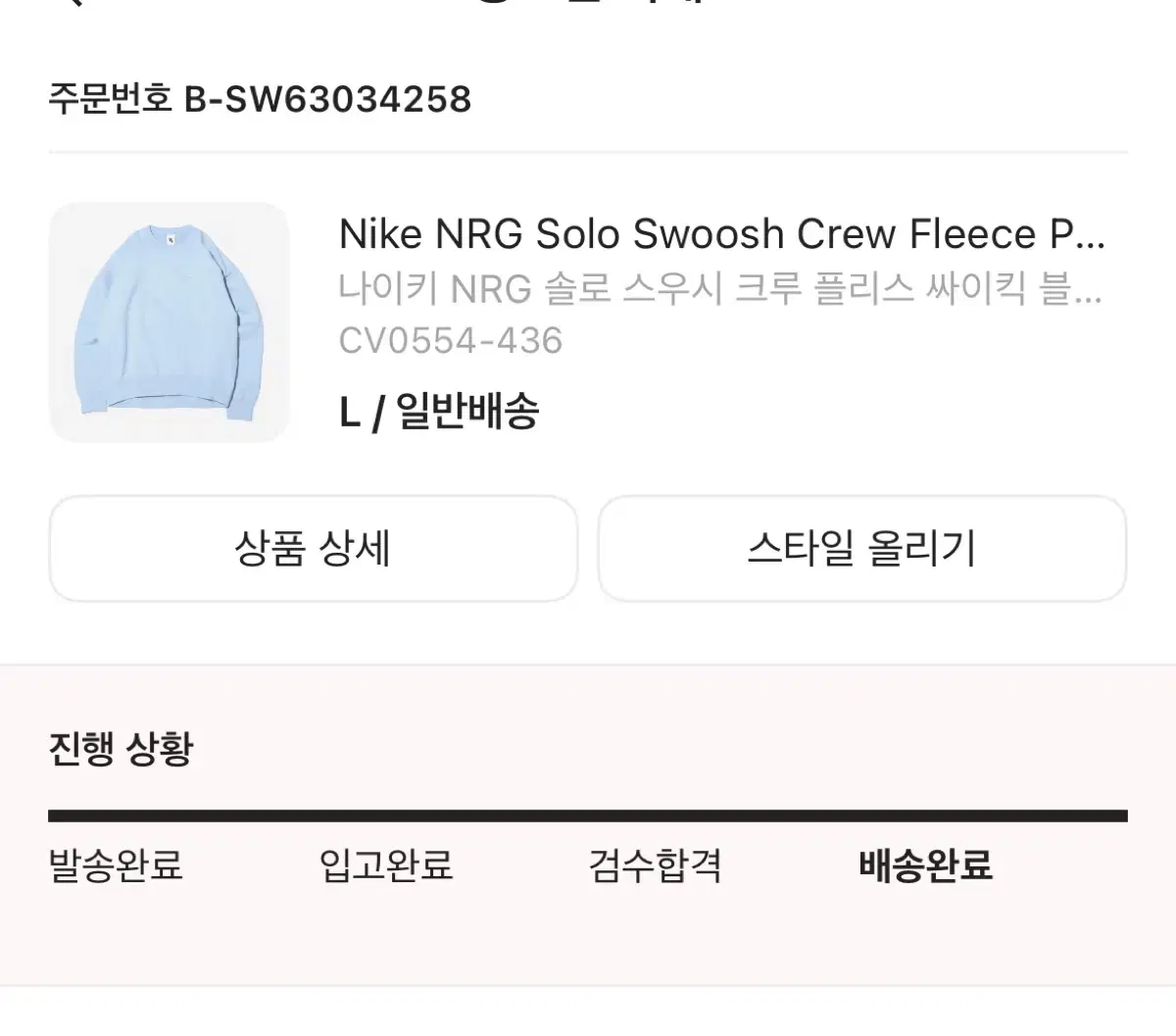Select the order number B-SW63034258
Image resolution: width=1176 pixels, height=1036 pixels.
[260, 98]
